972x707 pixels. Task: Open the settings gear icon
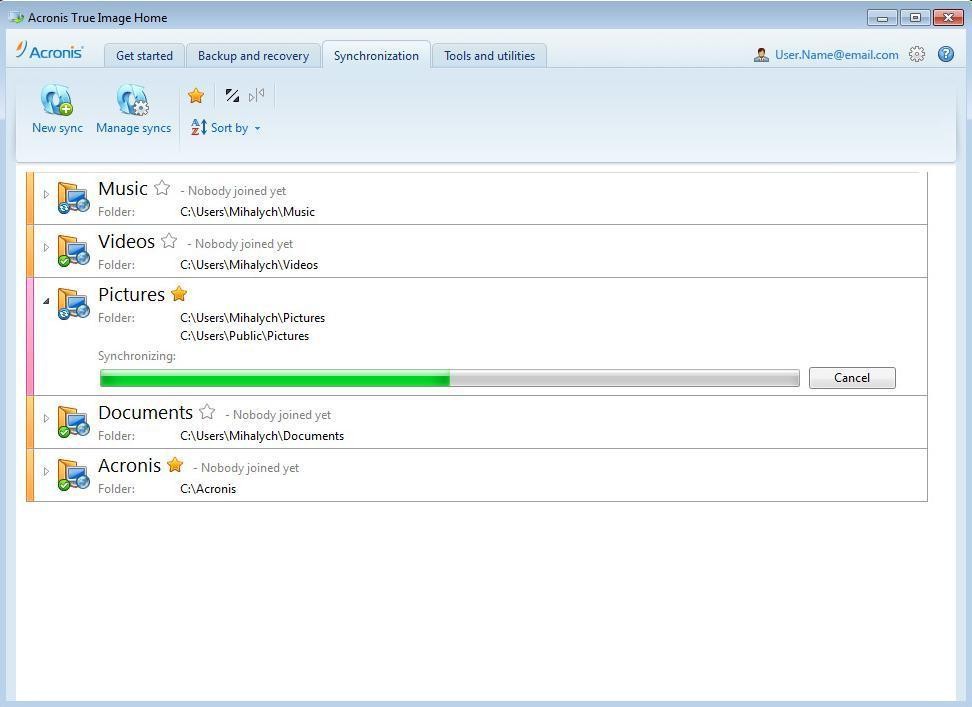point(917,55)
